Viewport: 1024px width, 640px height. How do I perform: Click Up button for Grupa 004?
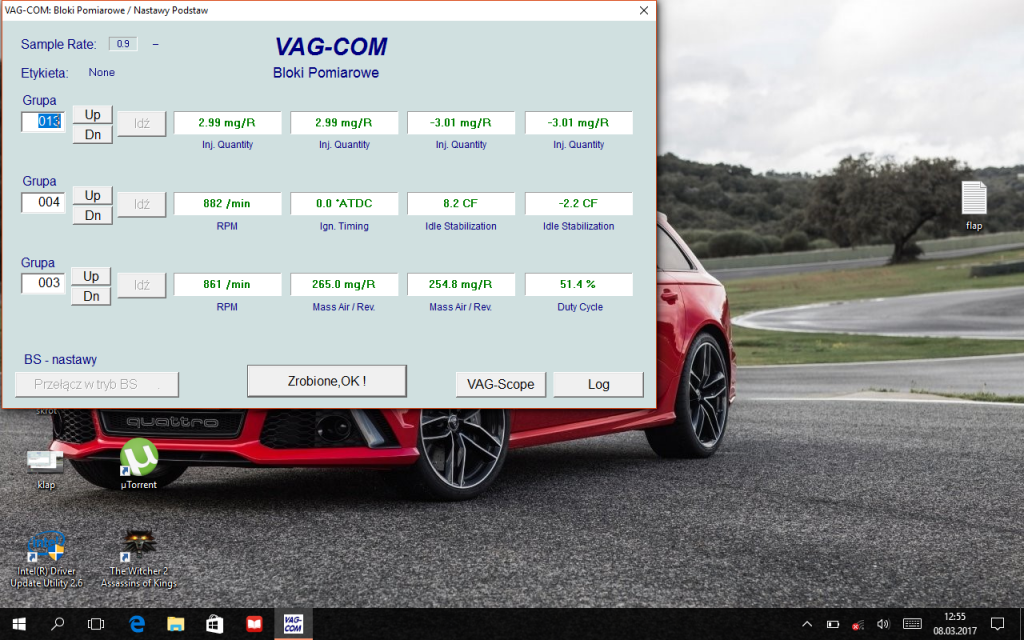(93, 195)
